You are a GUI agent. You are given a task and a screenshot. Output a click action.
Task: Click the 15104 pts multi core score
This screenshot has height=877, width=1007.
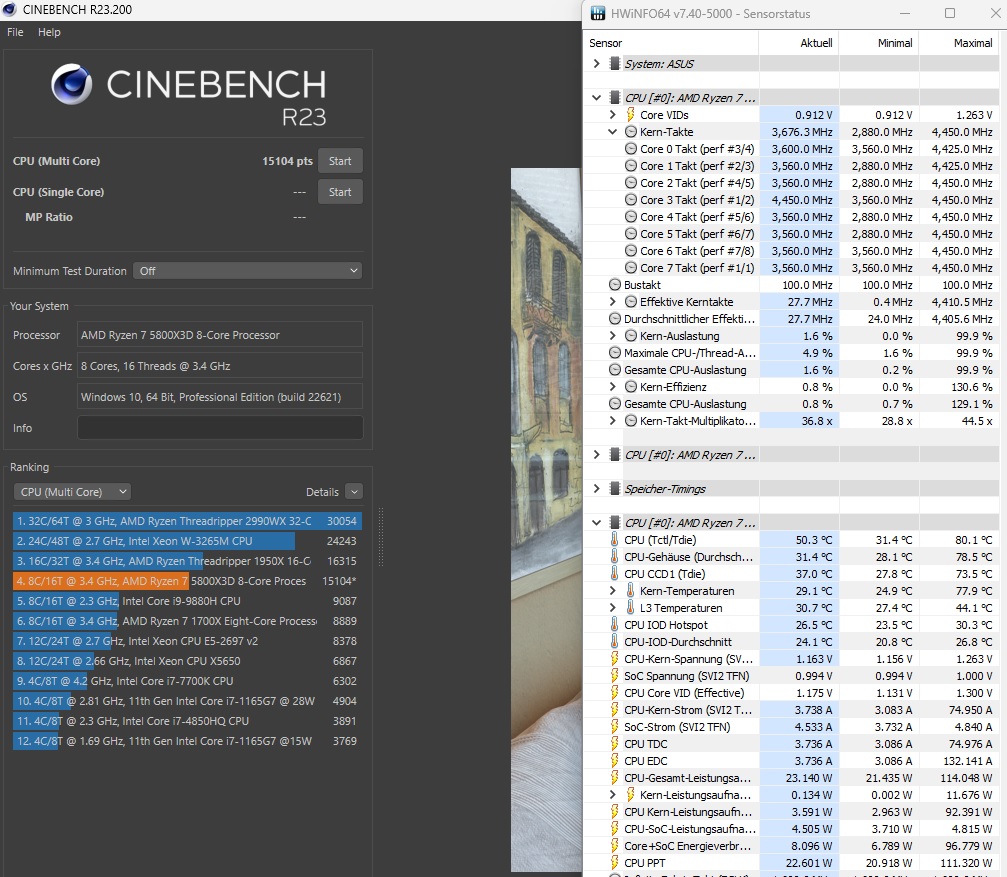pos(287,161)
